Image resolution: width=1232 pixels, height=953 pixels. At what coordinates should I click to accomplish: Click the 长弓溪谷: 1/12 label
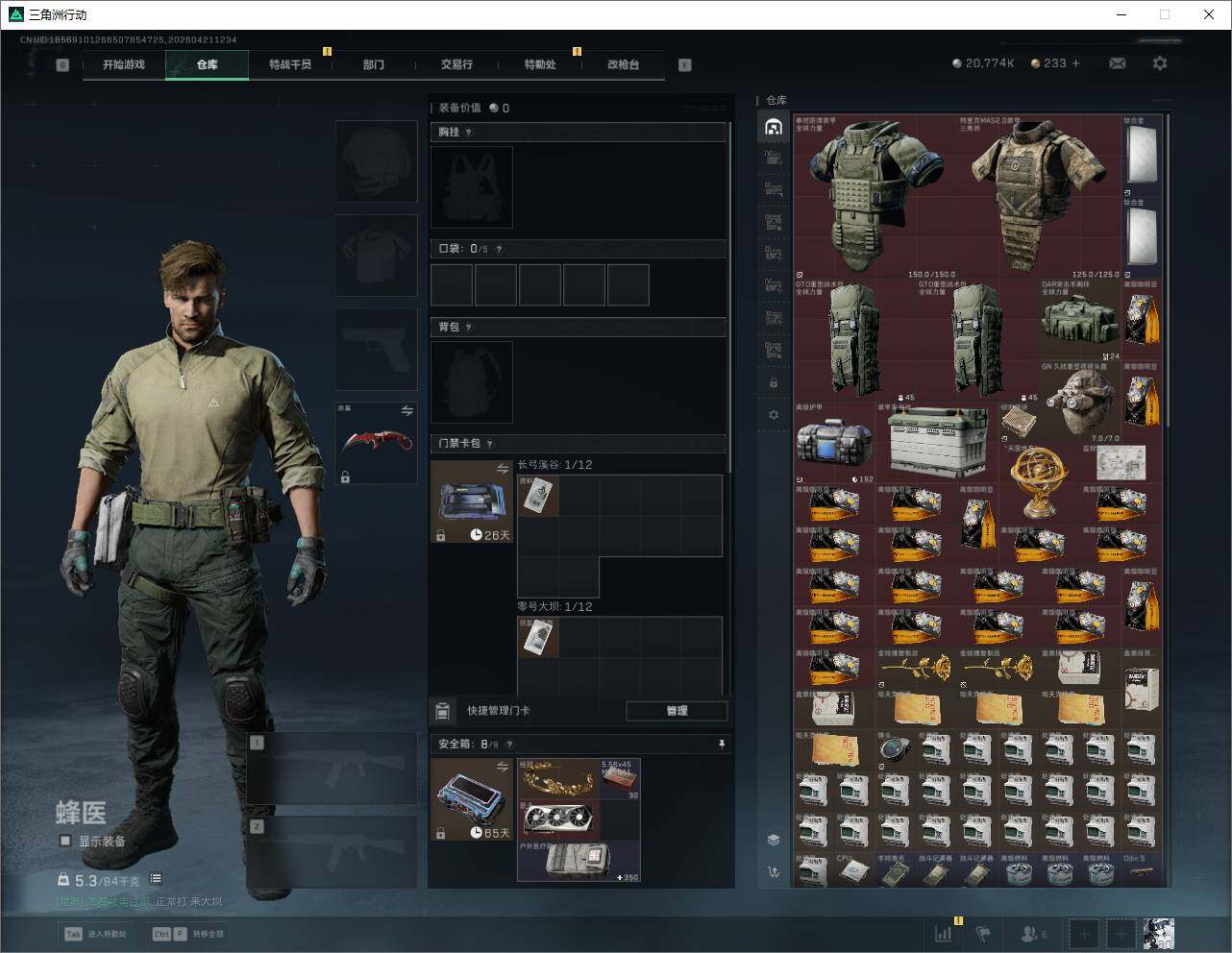coord(554,465)
